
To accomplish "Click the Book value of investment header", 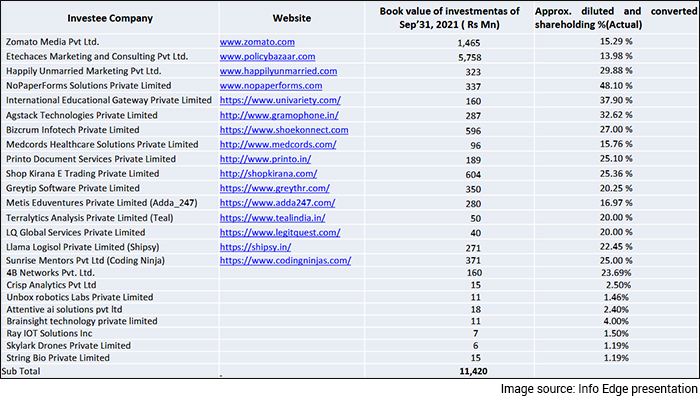I will pos(450,18).
